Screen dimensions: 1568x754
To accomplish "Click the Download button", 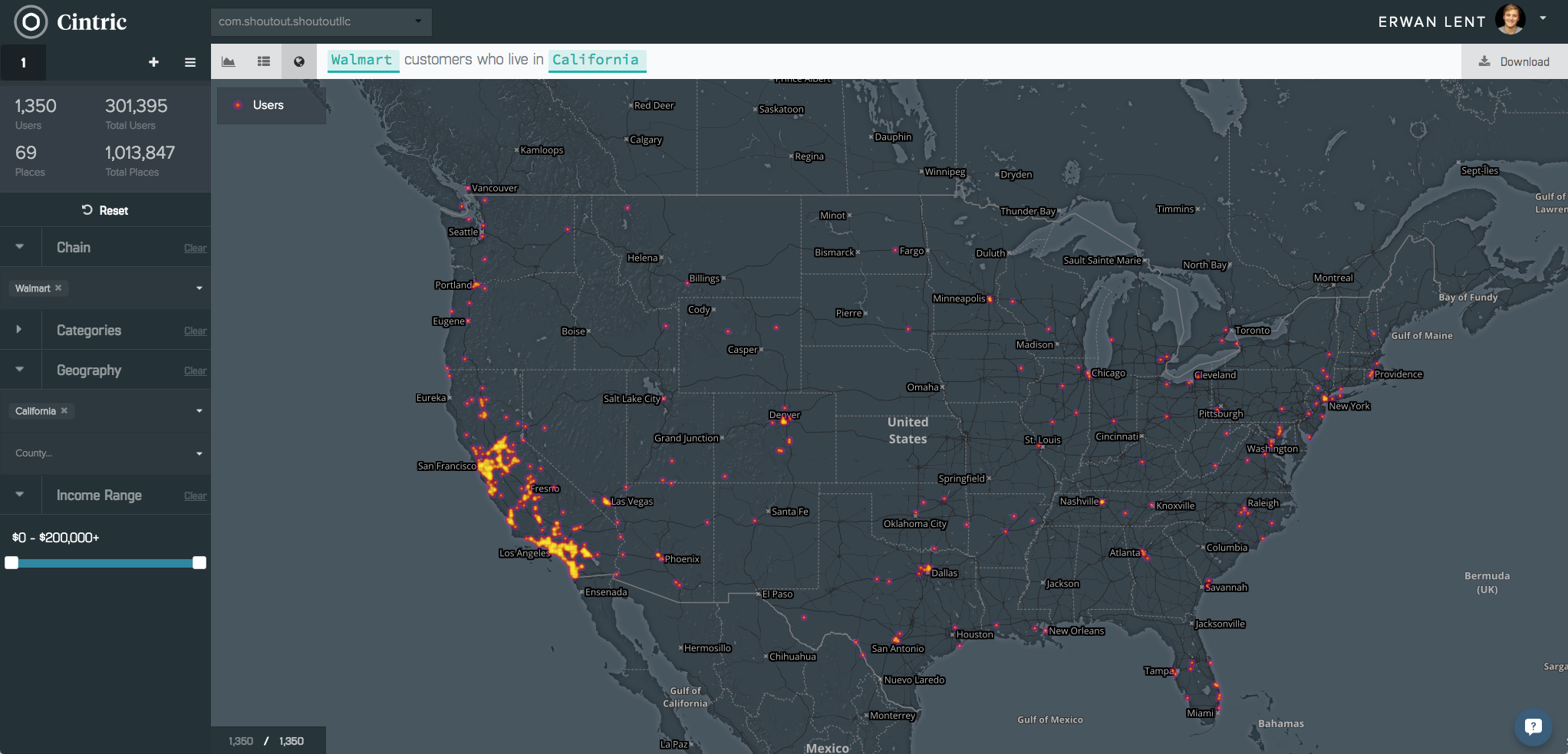I will tap(1514, 61).
